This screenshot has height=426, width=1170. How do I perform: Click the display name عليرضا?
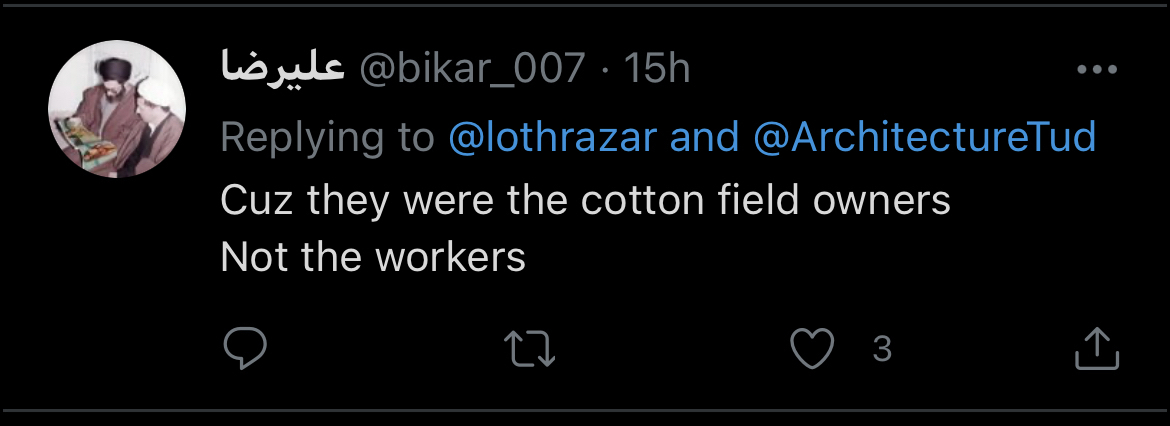point(282,69)
